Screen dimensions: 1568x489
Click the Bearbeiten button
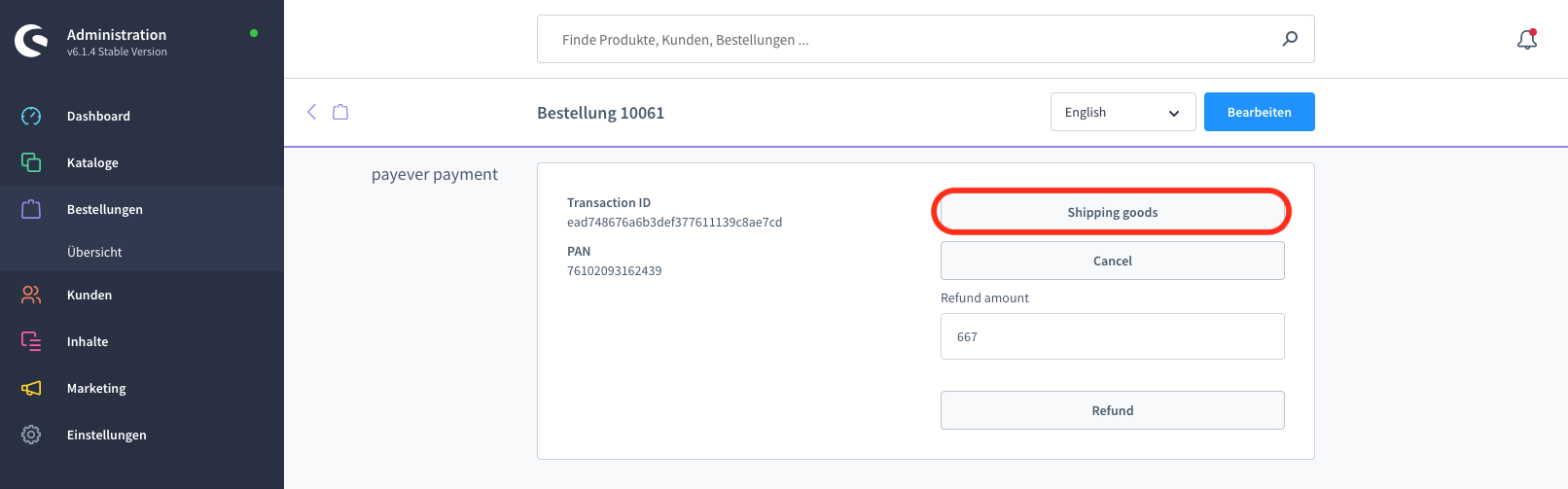tap(1260, 112)
